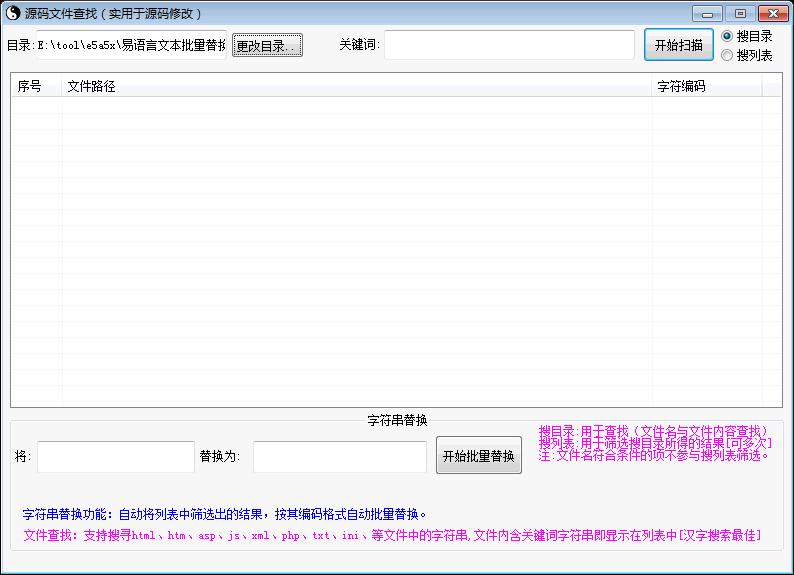794x575 pixels.
Task: Click the yin-yang app icon in title bar
Action: pyautogui.click(x=12, y=13)
